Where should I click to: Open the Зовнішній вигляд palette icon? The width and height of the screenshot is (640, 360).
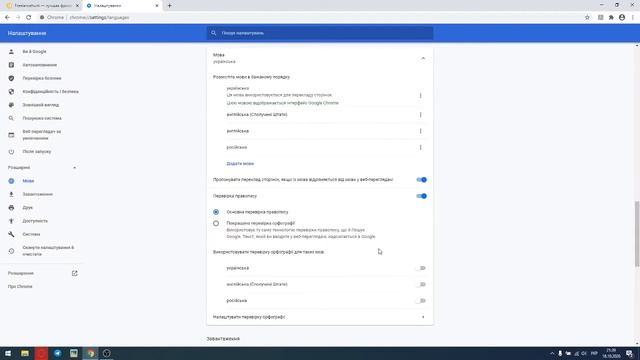tap(11, 105)
